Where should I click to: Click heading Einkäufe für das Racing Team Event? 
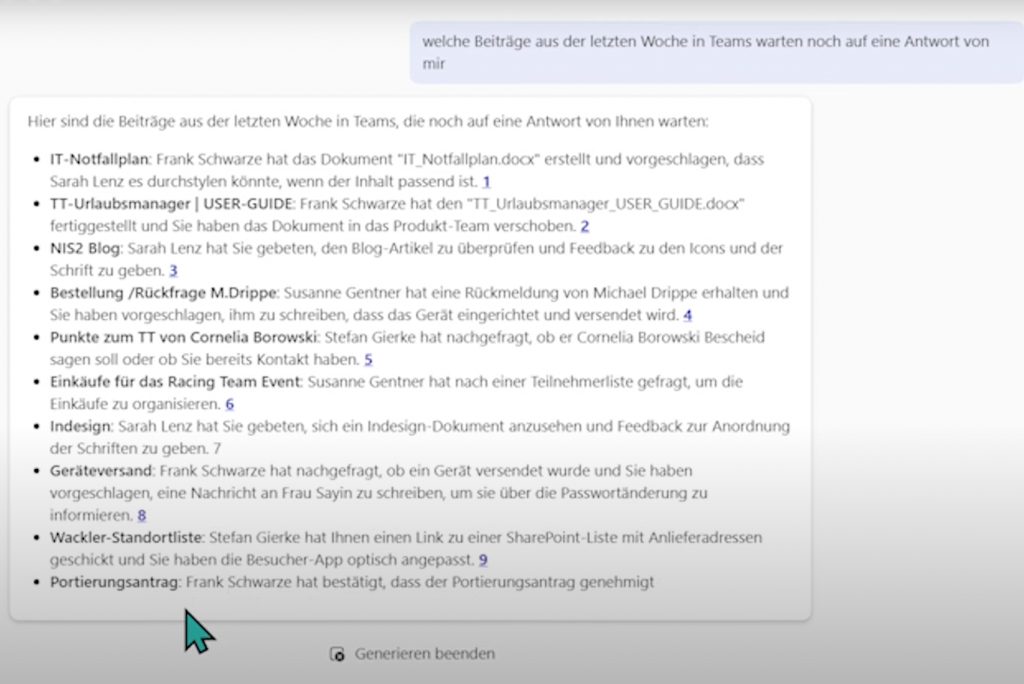click(x=175, y=382)
